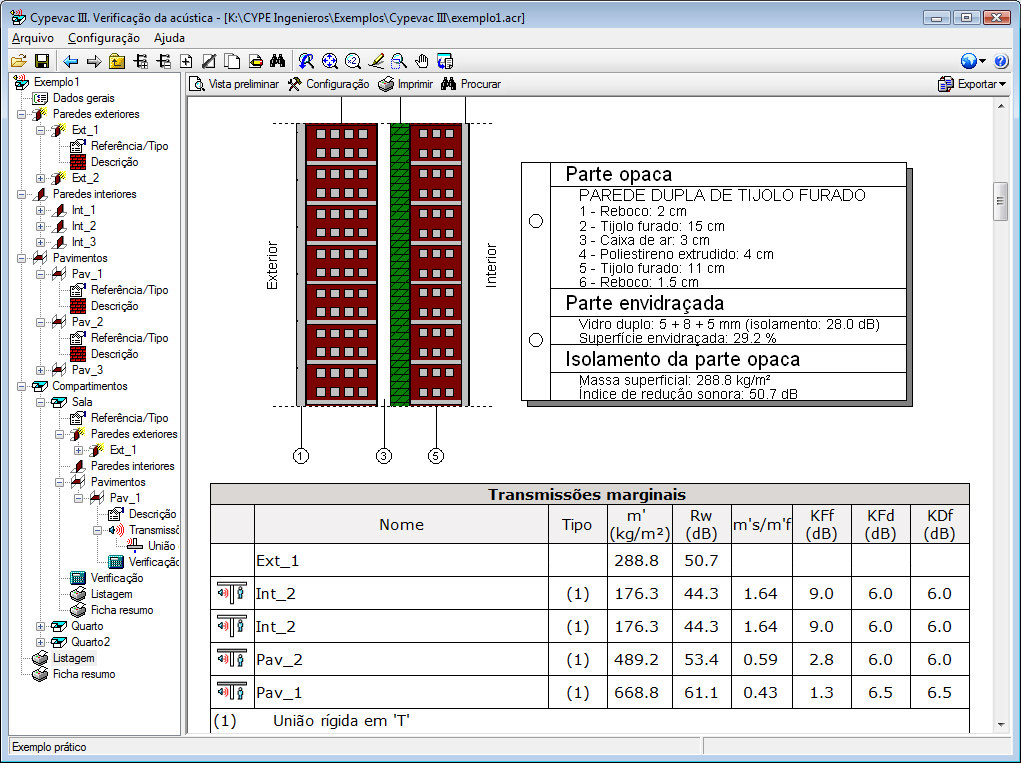Select the pan hand tool icon
This screenshot has width=1021, height=763.
pyautogui.click(x=422, y=61)
